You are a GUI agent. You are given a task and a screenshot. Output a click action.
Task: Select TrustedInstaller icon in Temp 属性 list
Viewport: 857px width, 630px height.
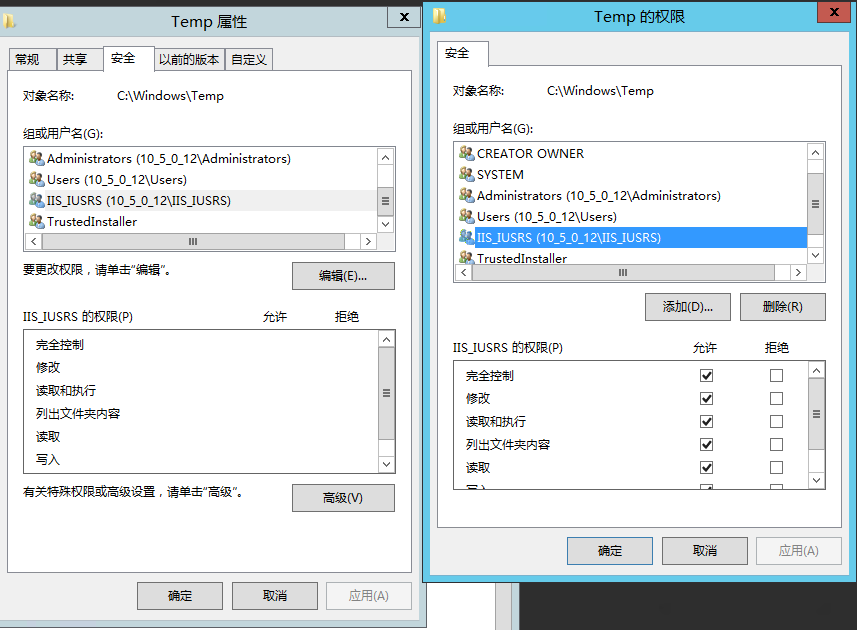pyautogui.click(x=37, y=222)
